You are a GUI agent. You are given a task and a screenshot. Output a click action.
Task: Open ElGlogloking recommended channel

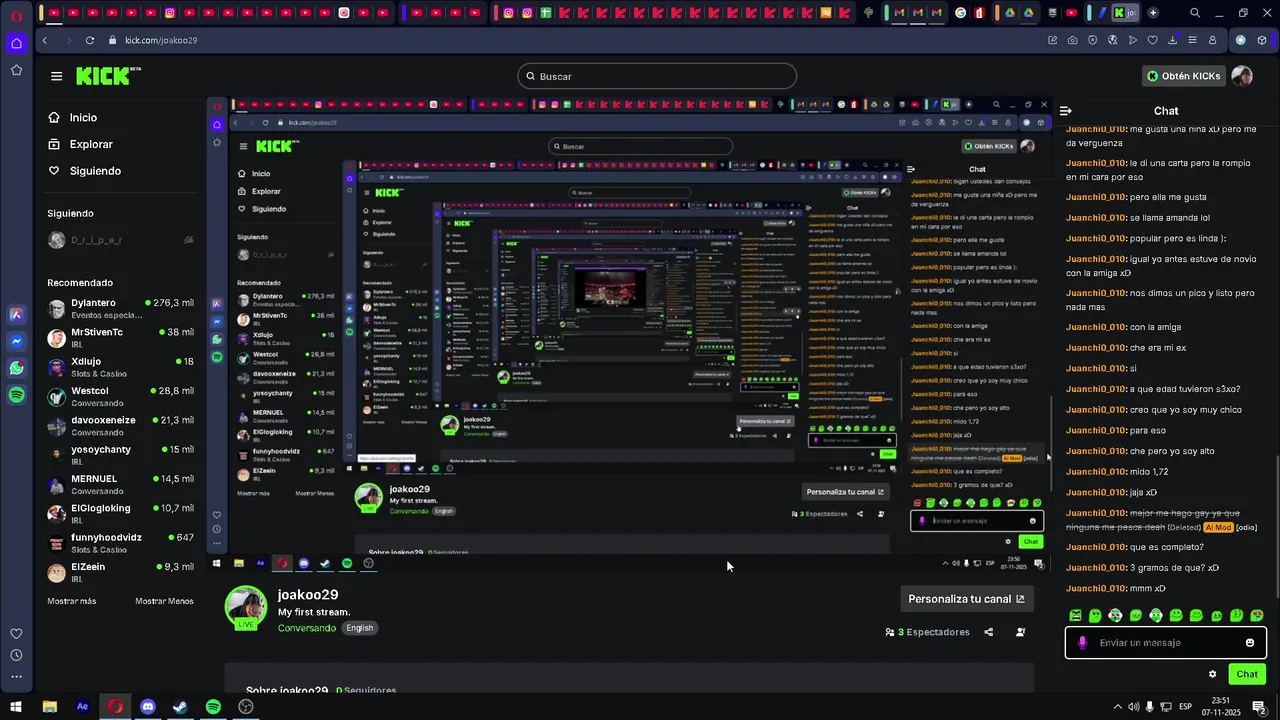[x=120, y=514]
